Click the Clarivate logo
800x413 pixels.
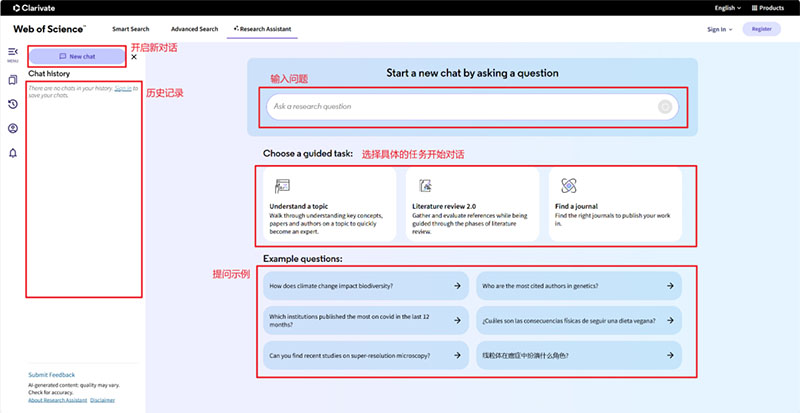click(x=34, y=8)
